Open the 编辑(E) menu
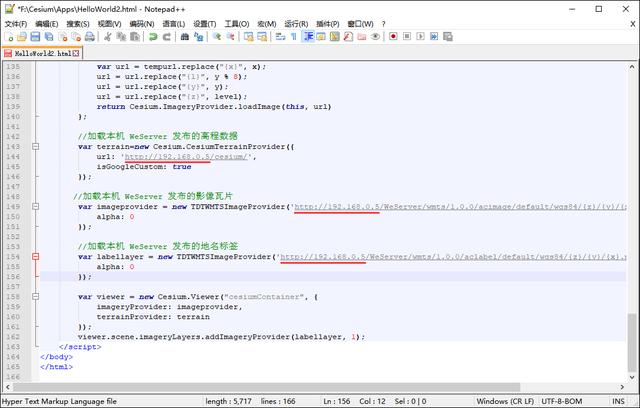This screenshot has width=640, height=408. click(x=47, y=24)
